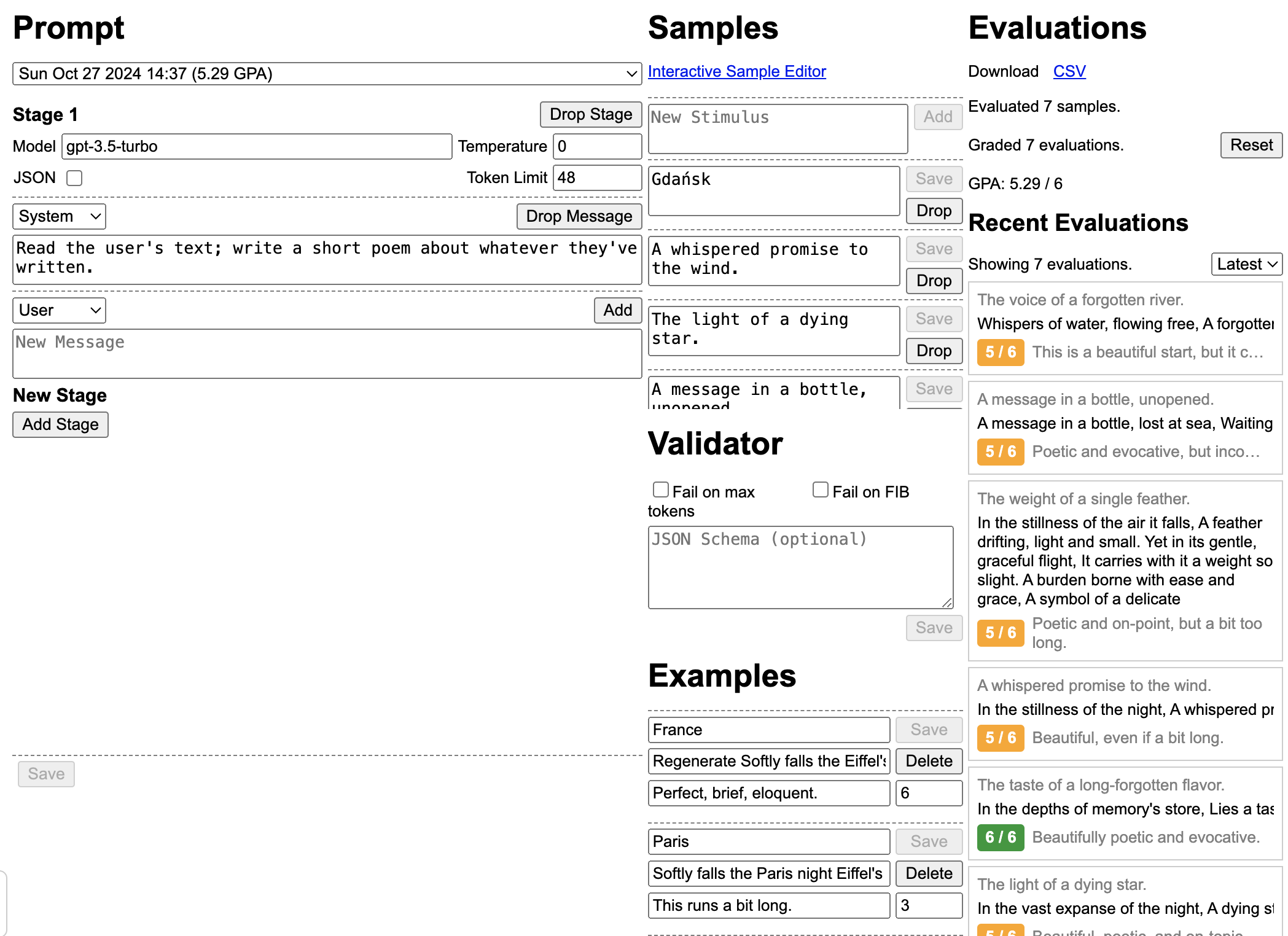The width and height of the screenshot is (1288, 936).
Task: Click the Drop Stage button
Action: pos(590,114)
